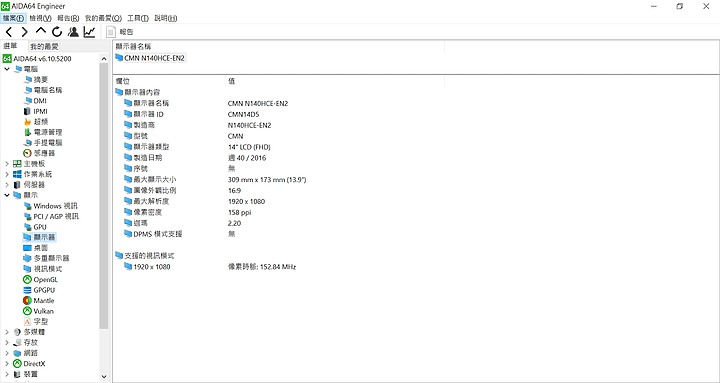Select 超頻 flame item
Screen dimensions: 720x383
pos(35,122)
